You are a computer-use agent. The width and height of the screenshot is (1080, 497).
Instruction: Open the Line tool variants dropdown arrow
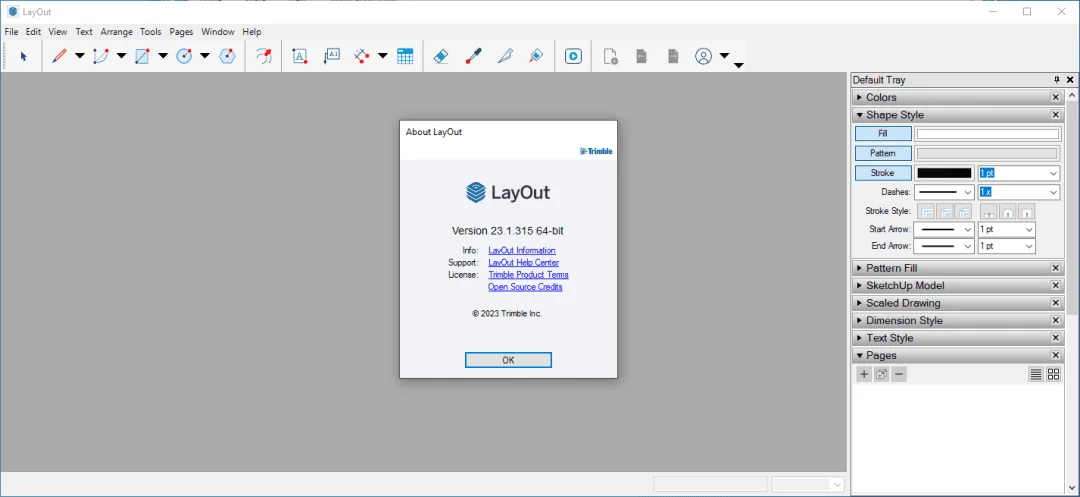tap(79, 56)
